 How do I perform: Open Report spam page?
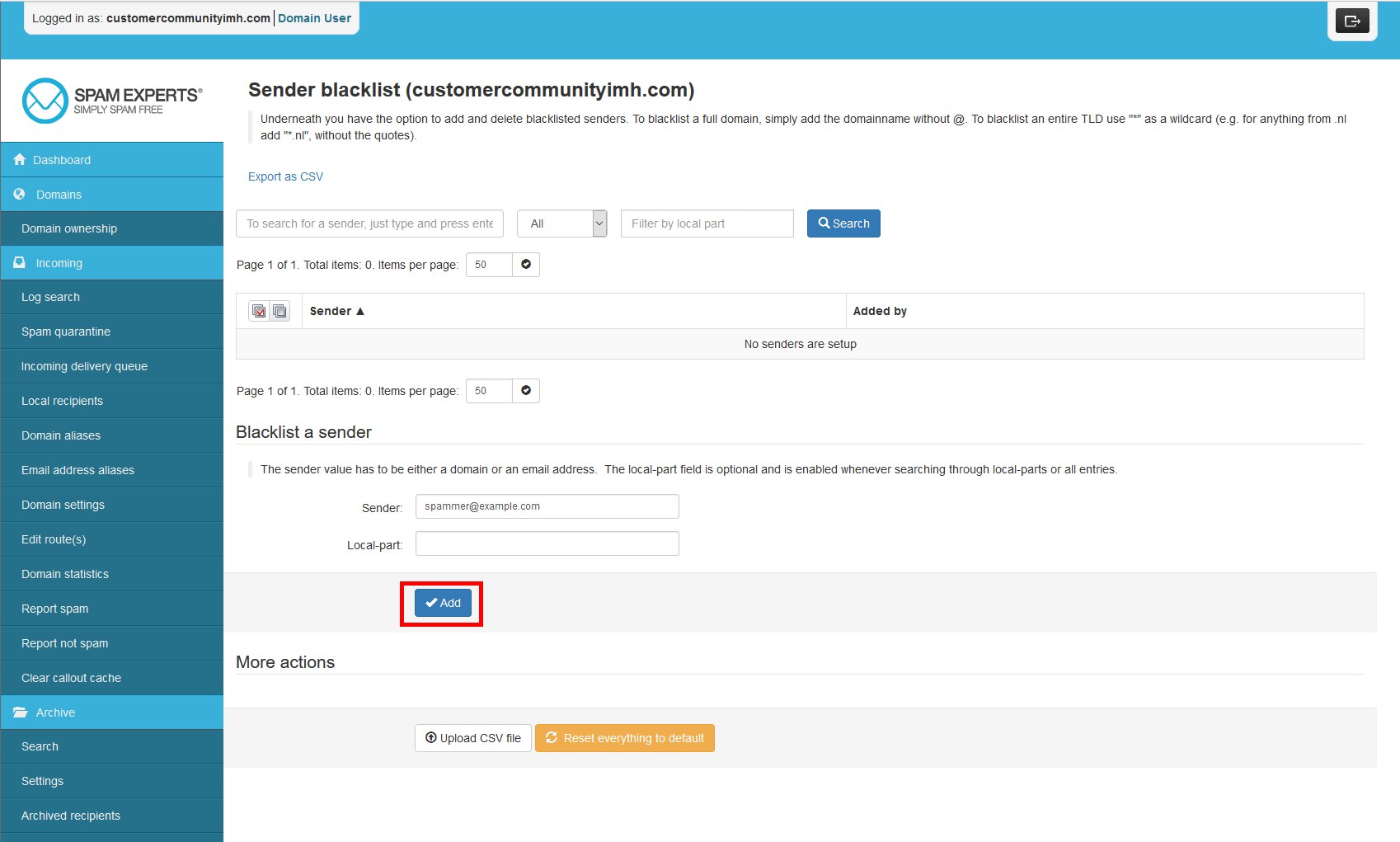pyautogui.click(x=112, y=609)
